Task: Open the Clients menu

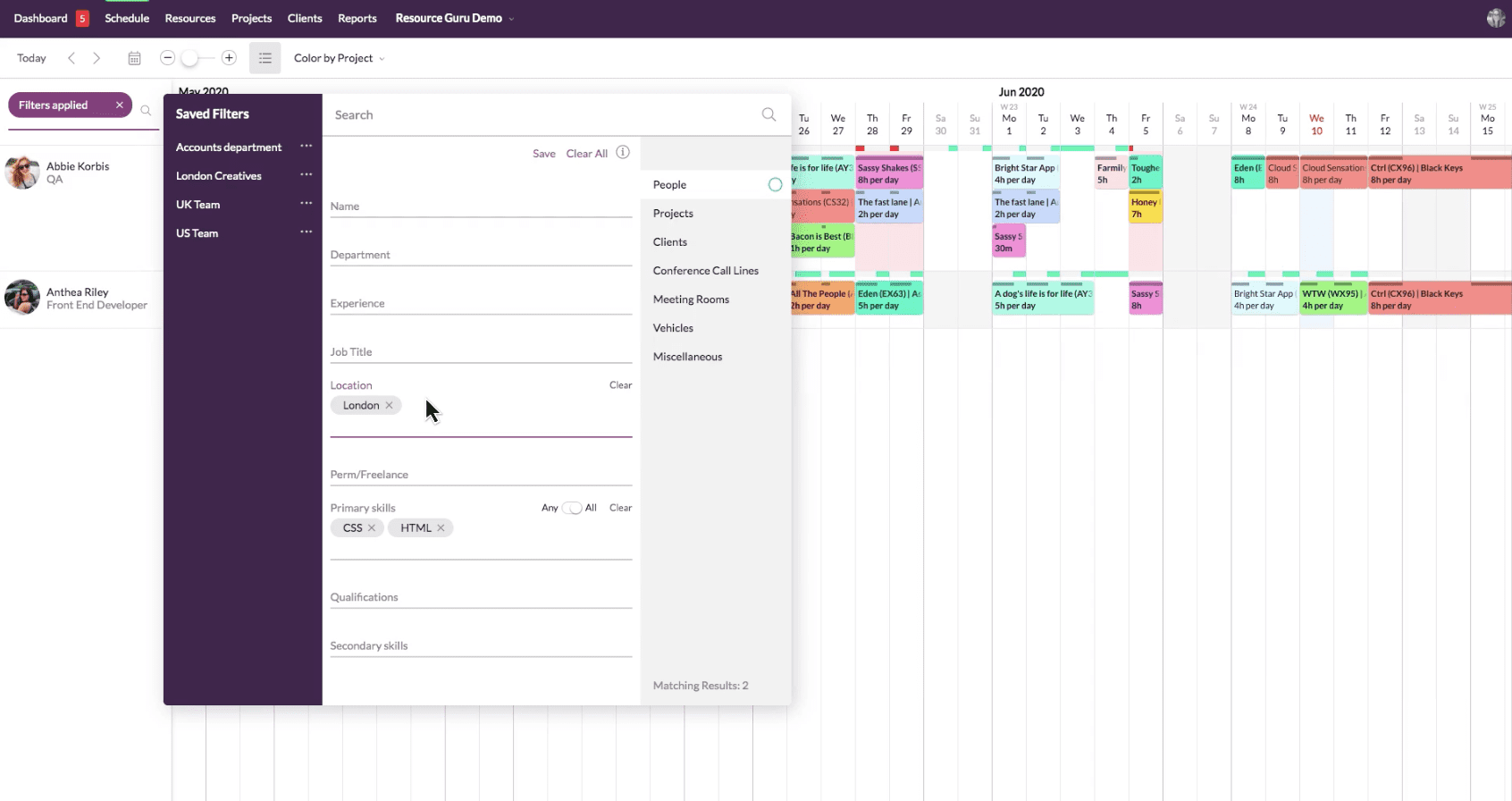Action: coord(305,18)
